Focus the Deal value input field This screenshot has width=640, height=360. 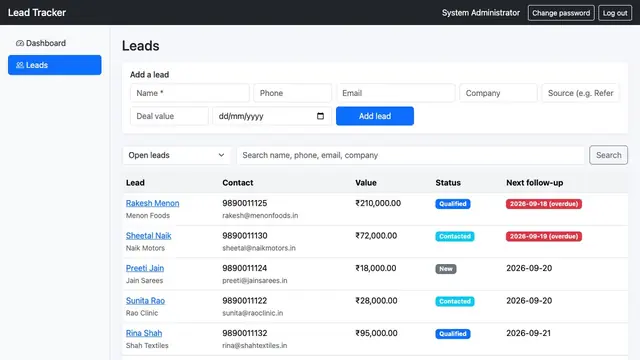click(x=169, y=116)
